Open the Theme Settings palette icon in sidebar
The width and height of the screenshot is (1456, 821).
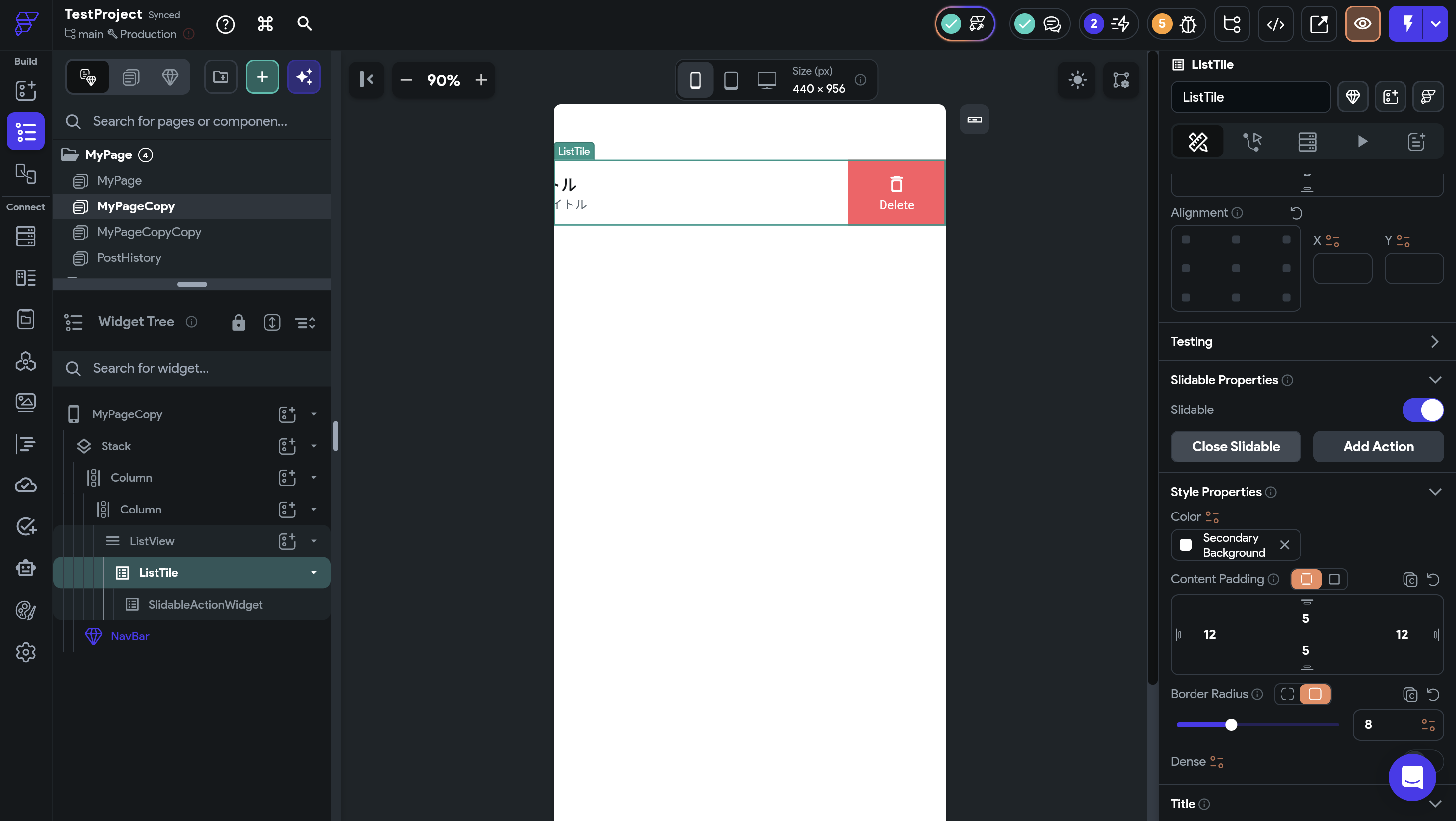25,610
